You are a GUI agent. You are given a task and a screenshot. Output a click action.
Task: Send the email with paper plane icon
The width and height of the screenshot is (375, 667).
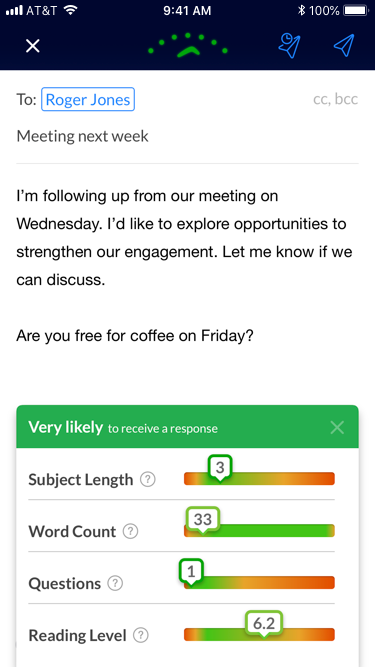(x=344, y=45)
